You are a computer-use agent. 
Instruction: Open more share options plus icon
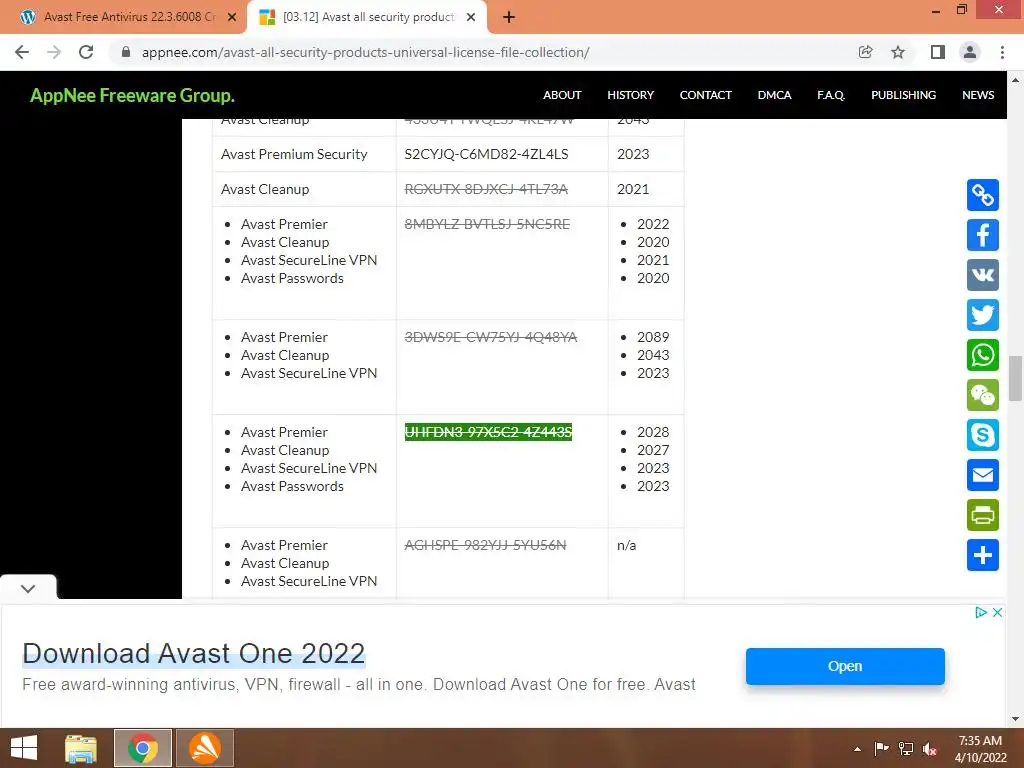coord(983,555)
